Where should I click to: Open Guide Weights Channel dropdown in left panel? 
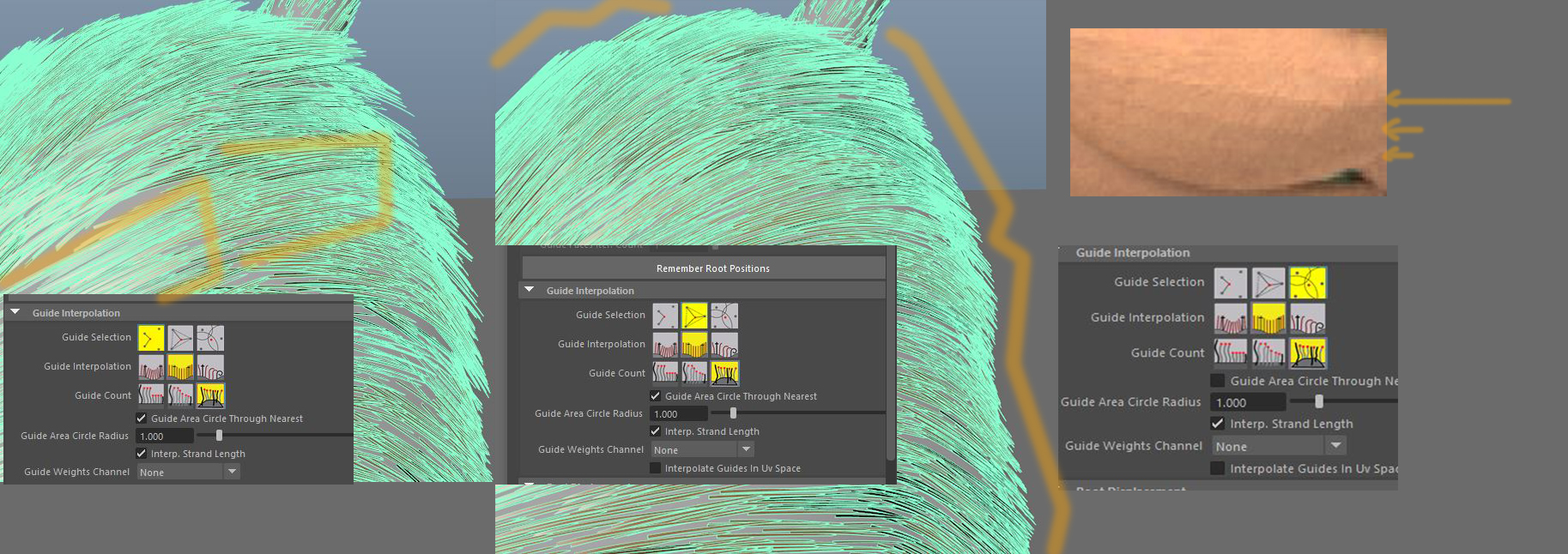[232, 472]
